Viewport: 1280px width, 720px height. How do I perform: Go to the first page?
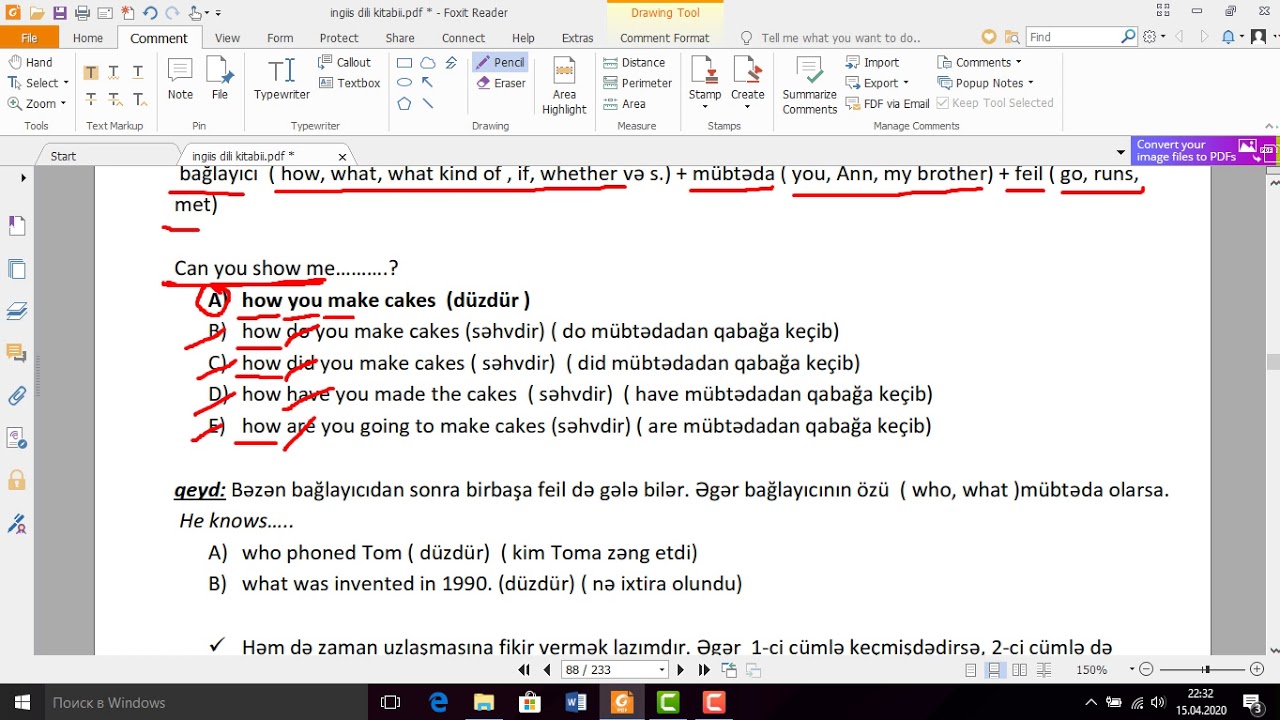(524, 670)
